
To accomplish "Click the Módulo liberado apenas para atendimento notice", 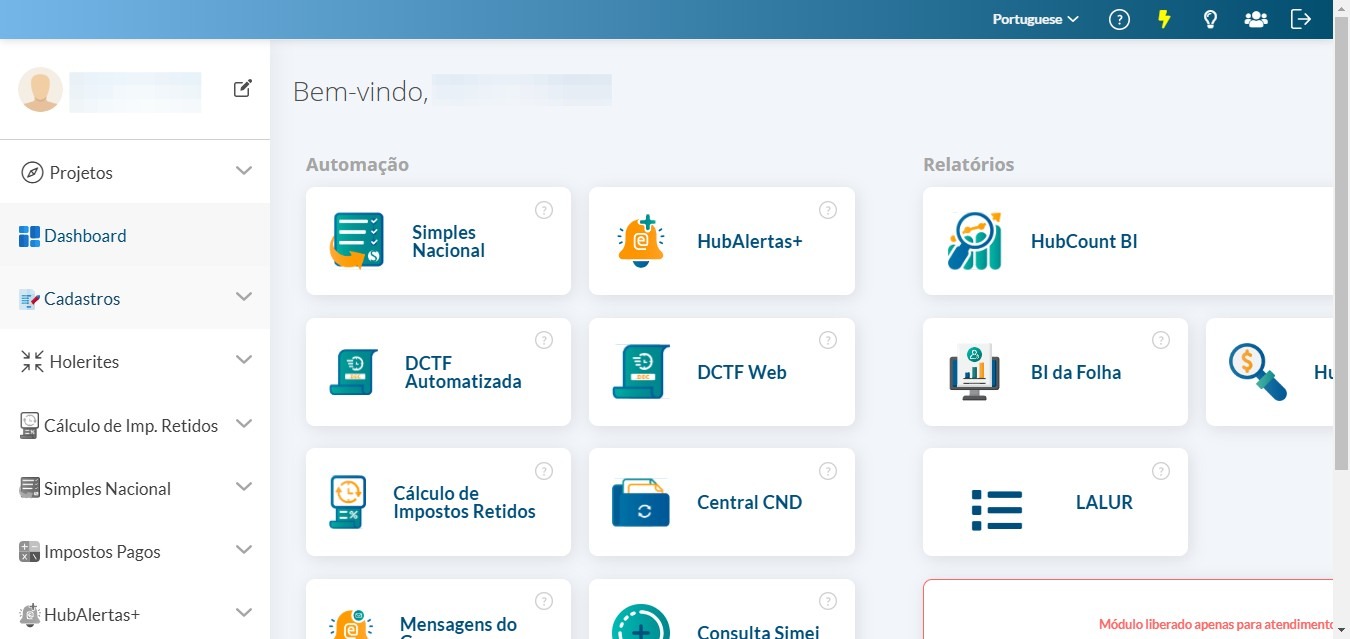I will (1216, 624).
